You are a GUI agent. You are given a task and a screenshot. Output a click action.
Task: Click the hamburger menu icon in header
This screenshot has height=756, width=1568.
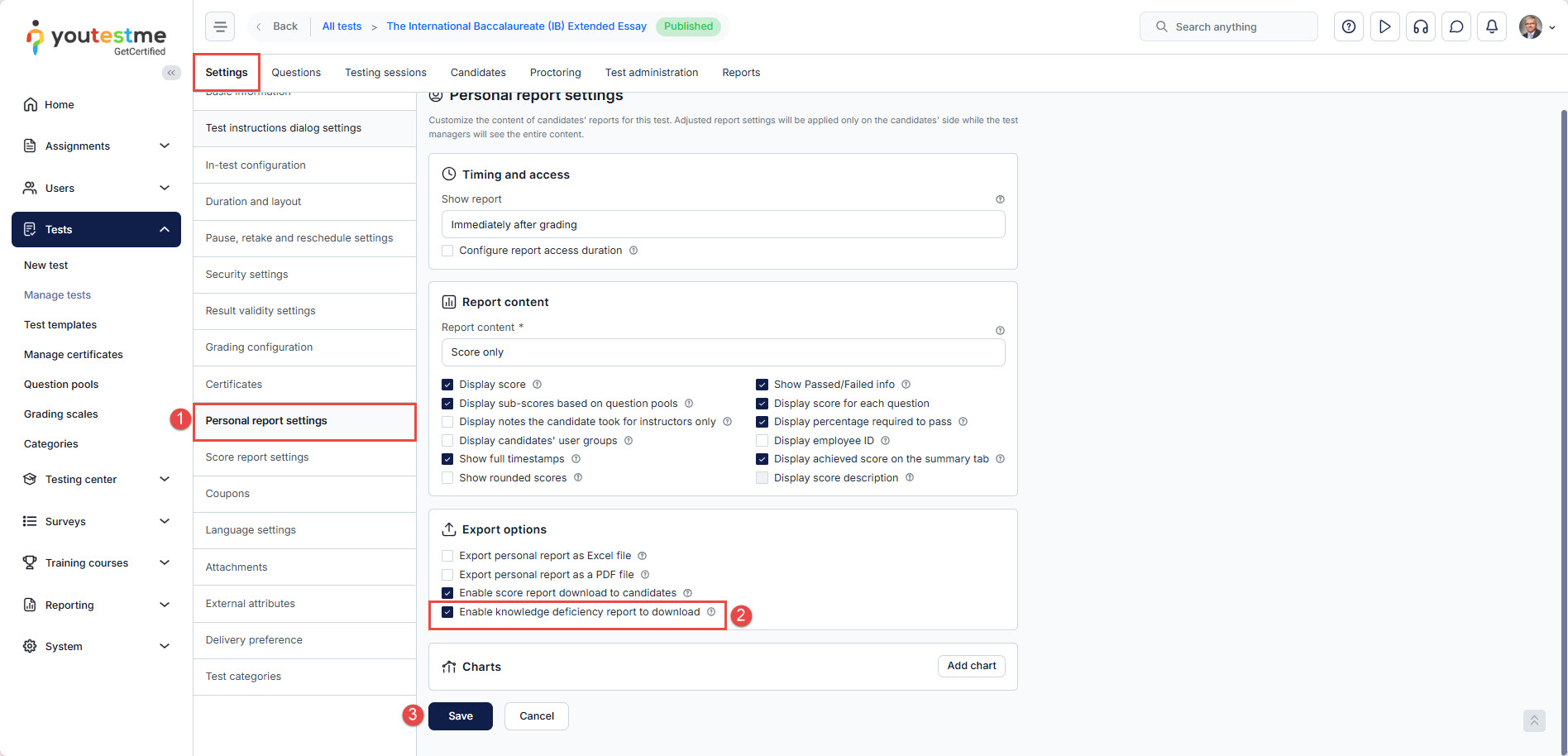(x=220, y=26)
